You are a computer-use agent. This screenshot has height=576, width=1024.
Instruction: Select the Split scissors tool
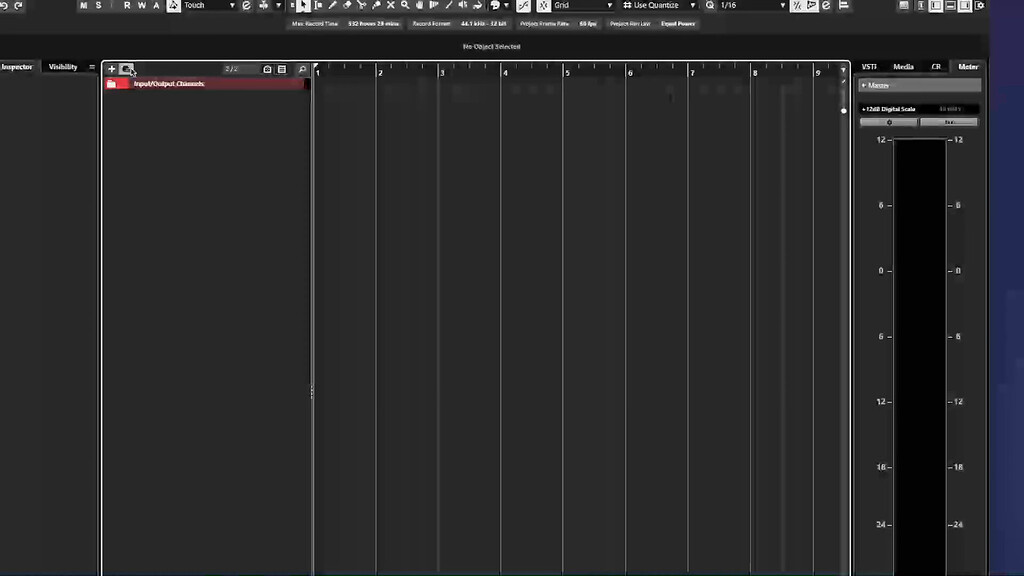361,5
